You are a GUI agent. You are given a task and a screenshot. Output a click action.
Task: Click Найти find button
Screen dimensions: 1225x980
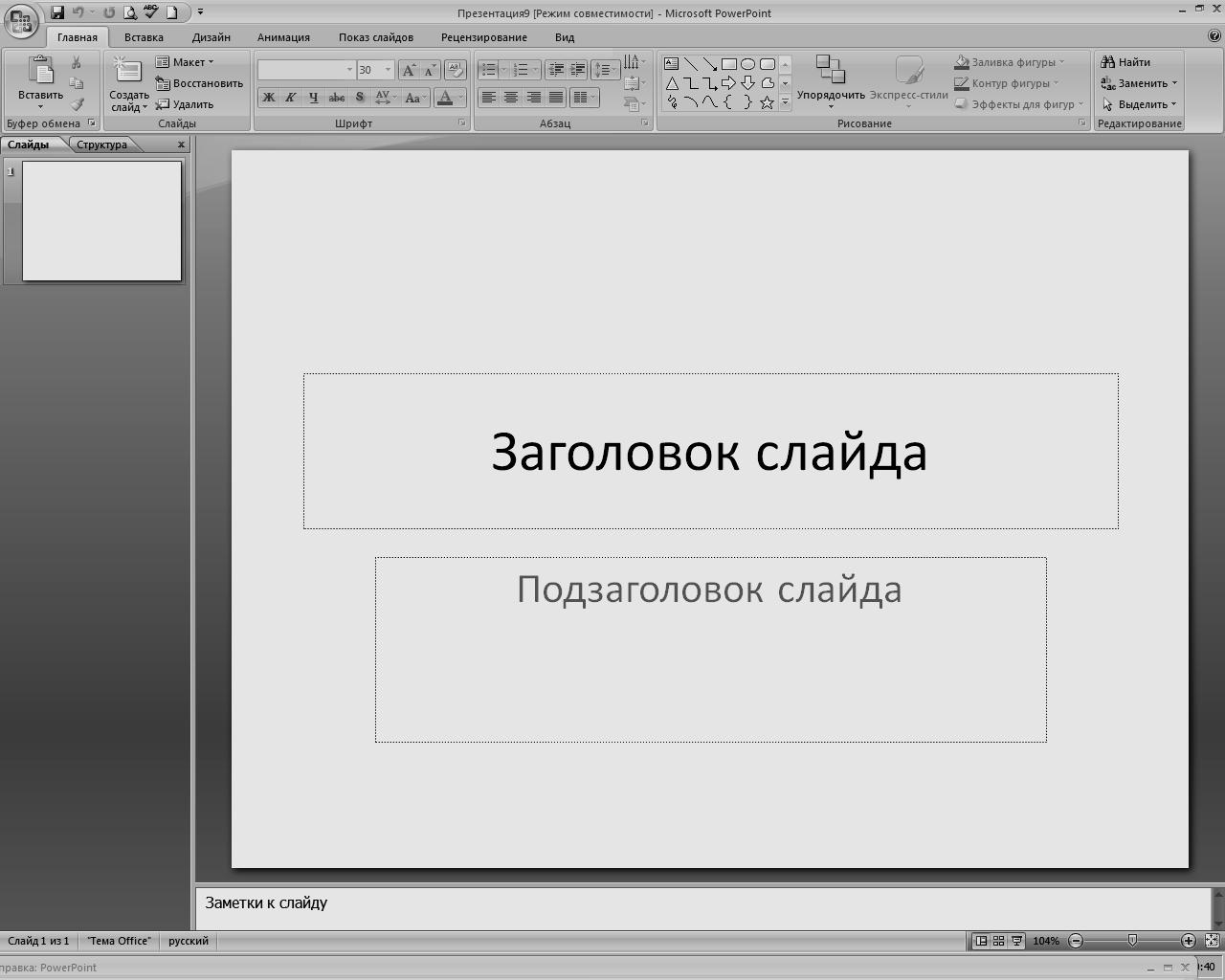tap(1125, 62)
